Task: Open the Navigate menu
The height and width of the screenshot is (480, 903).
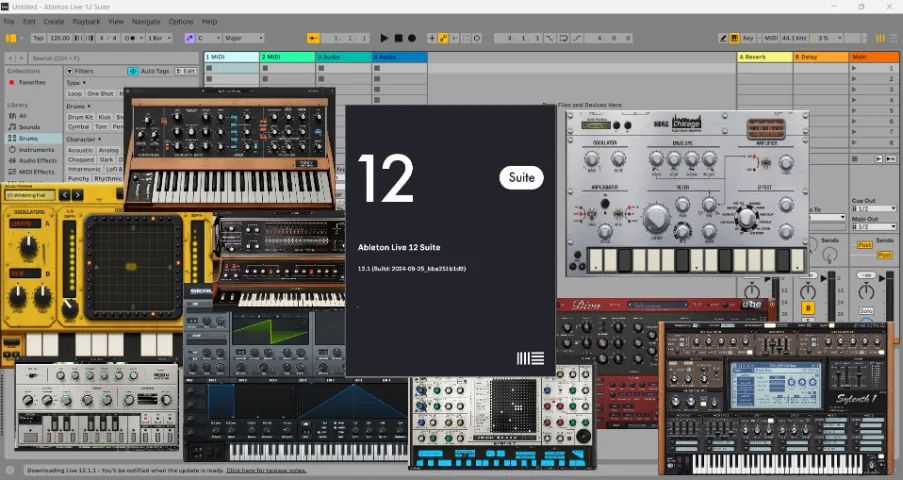Action: (146, 21)
